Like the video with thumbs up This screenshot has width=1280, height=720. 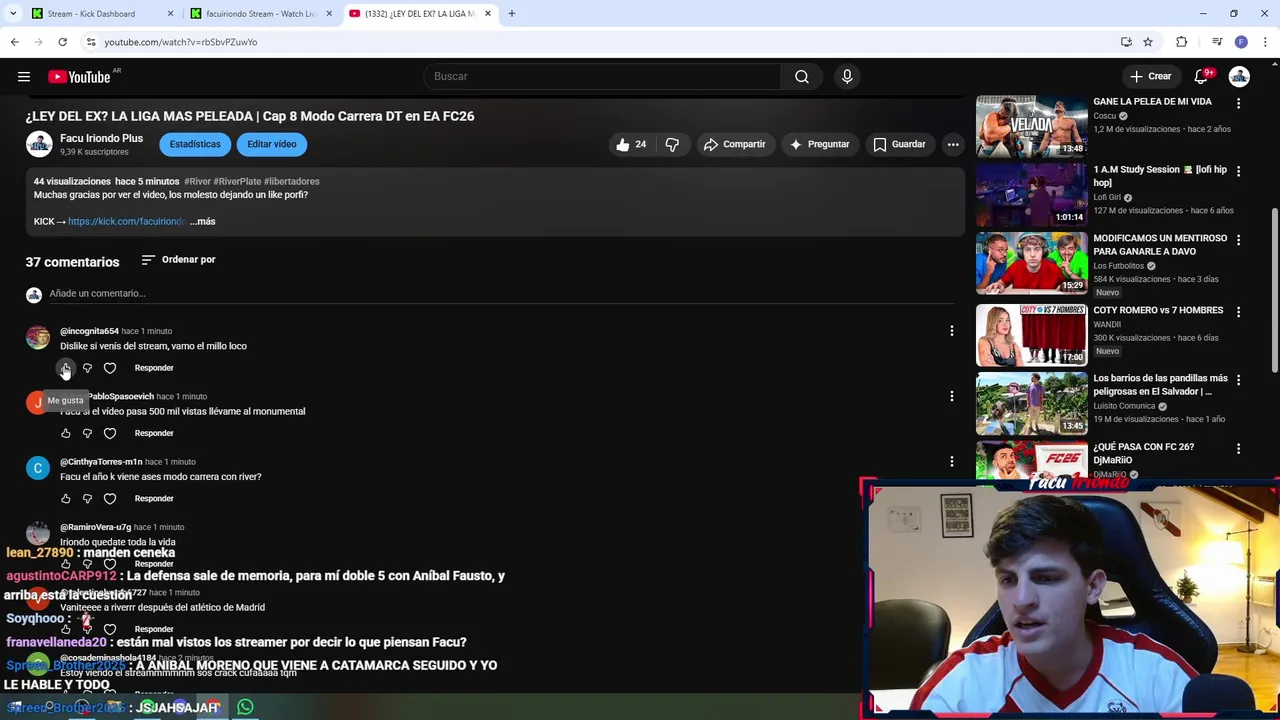pos(631,144)
